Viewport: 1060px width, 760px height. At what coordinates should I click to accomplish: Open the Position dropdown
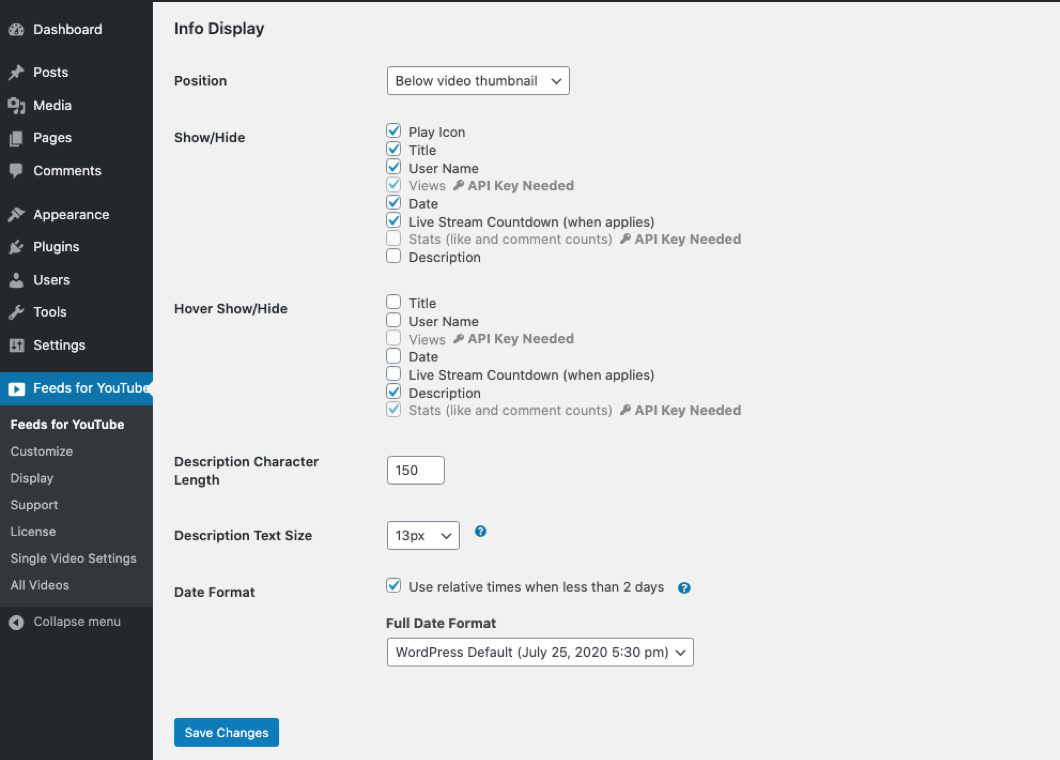tap(478, 81)
